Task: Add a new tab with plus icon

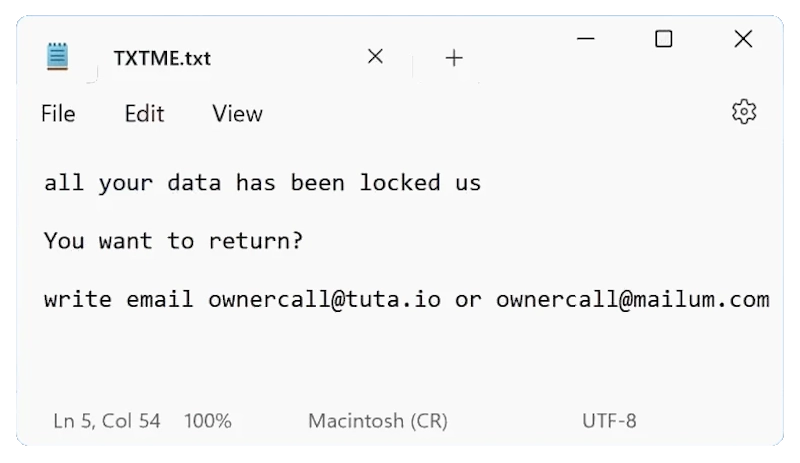Action: click(x=454, y=58)
